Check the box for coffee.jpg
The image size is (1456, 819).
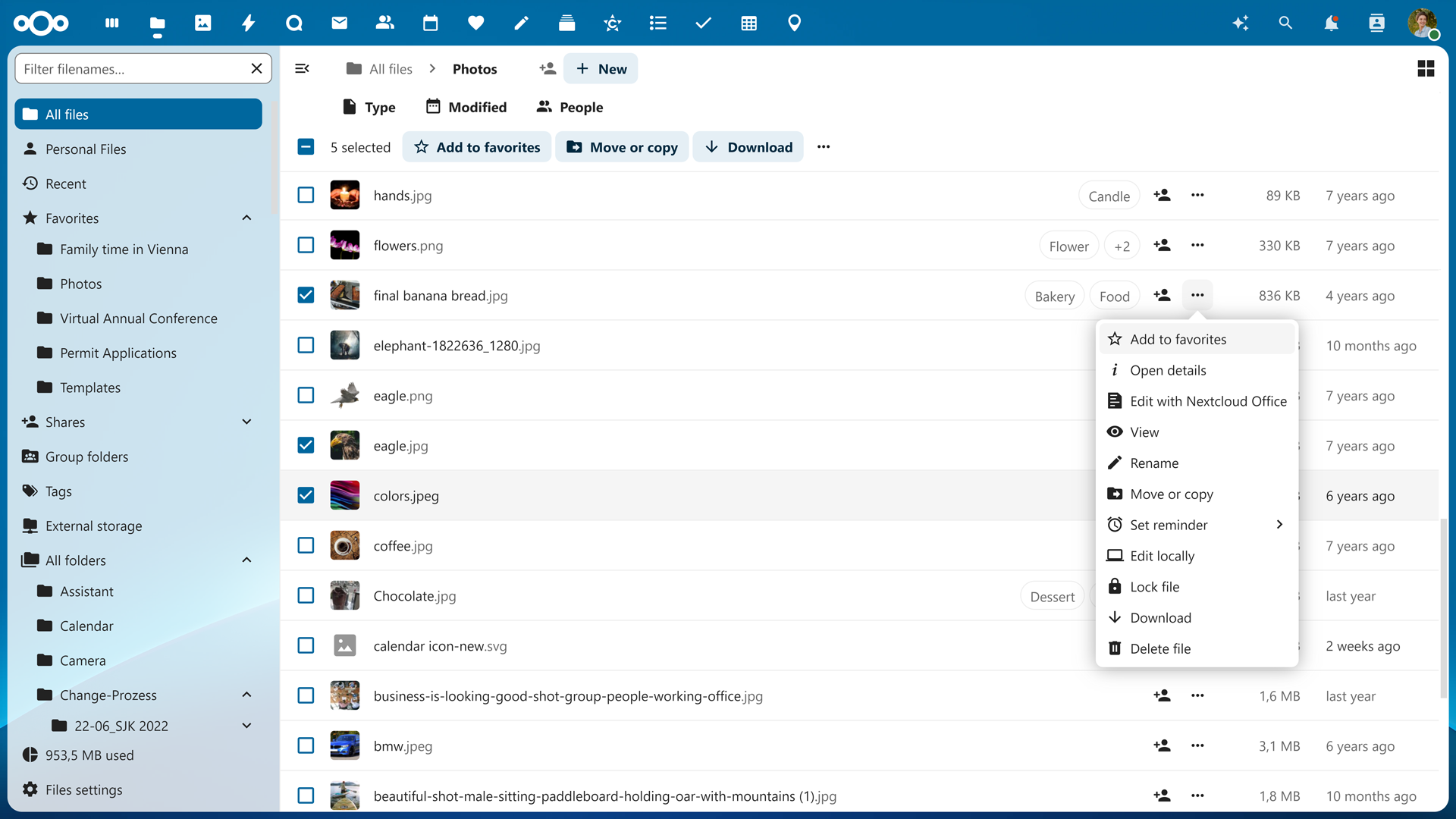[306, 545]
